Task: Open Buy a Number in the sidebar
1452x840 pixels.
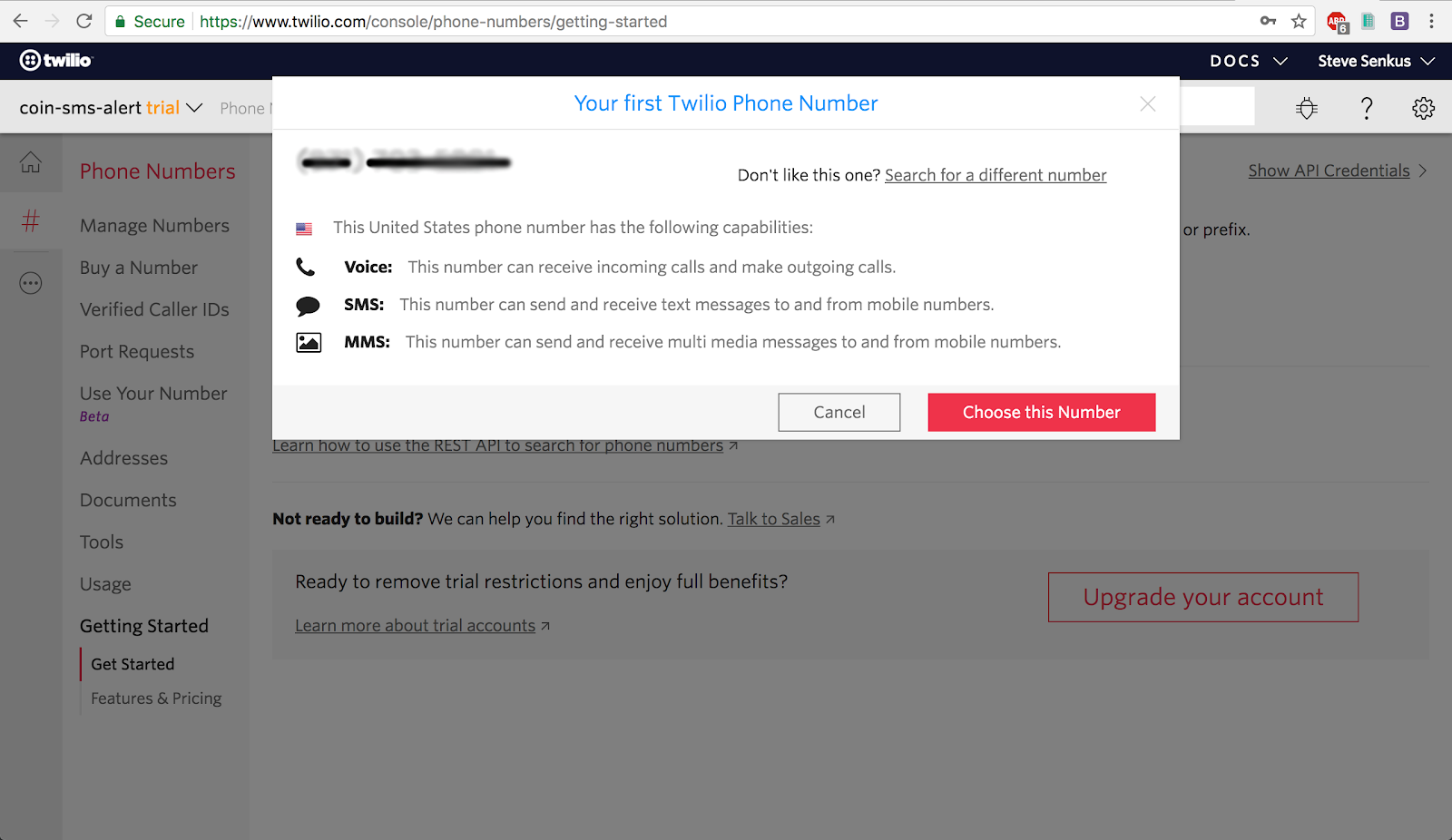Action: [139, 268]
